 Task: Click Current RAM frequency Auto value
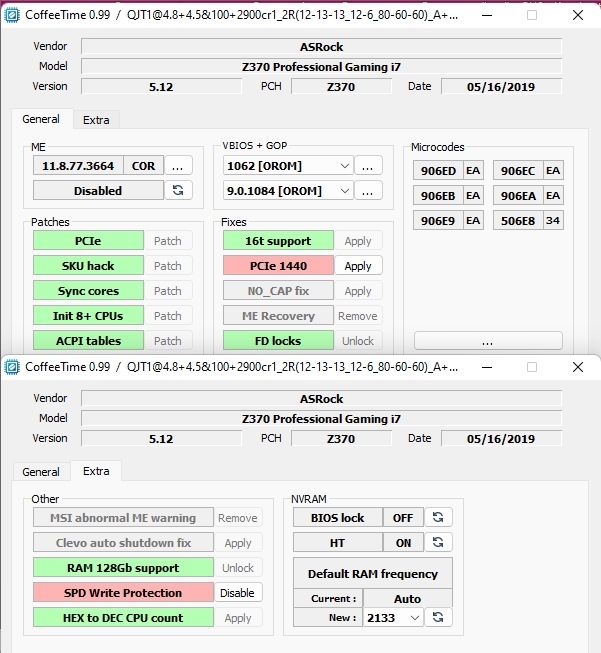pos(407,598)
